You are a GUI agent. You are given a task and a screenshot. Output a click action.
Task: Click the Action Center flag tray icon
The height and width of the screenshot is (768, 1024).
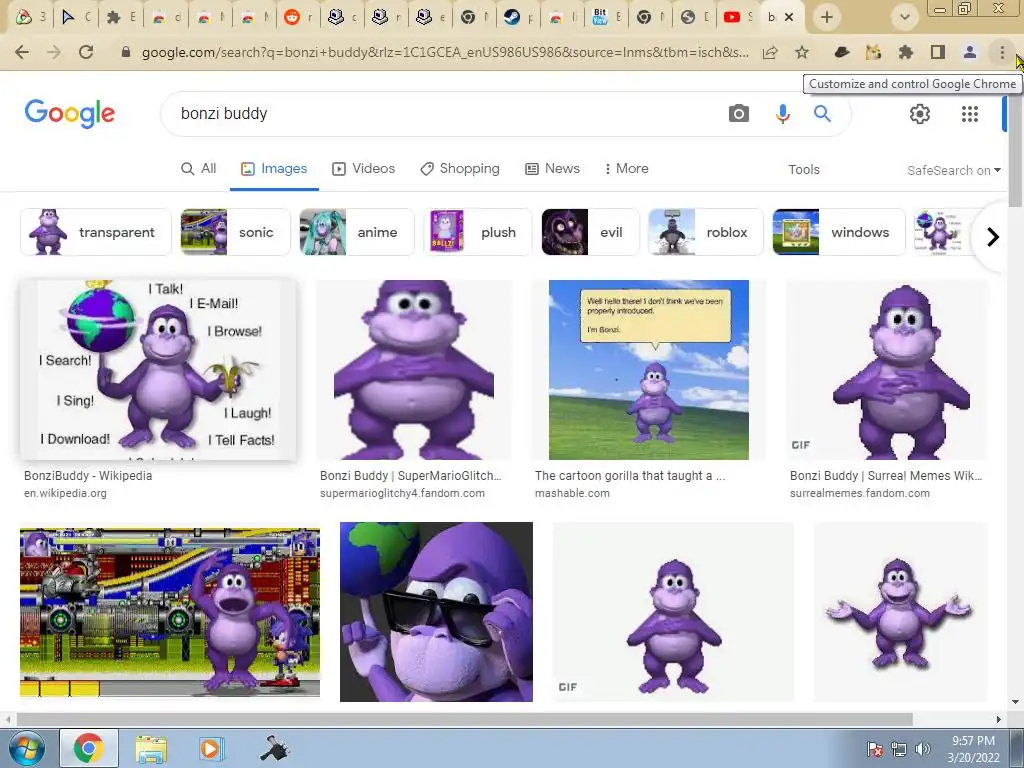point(875,749)
